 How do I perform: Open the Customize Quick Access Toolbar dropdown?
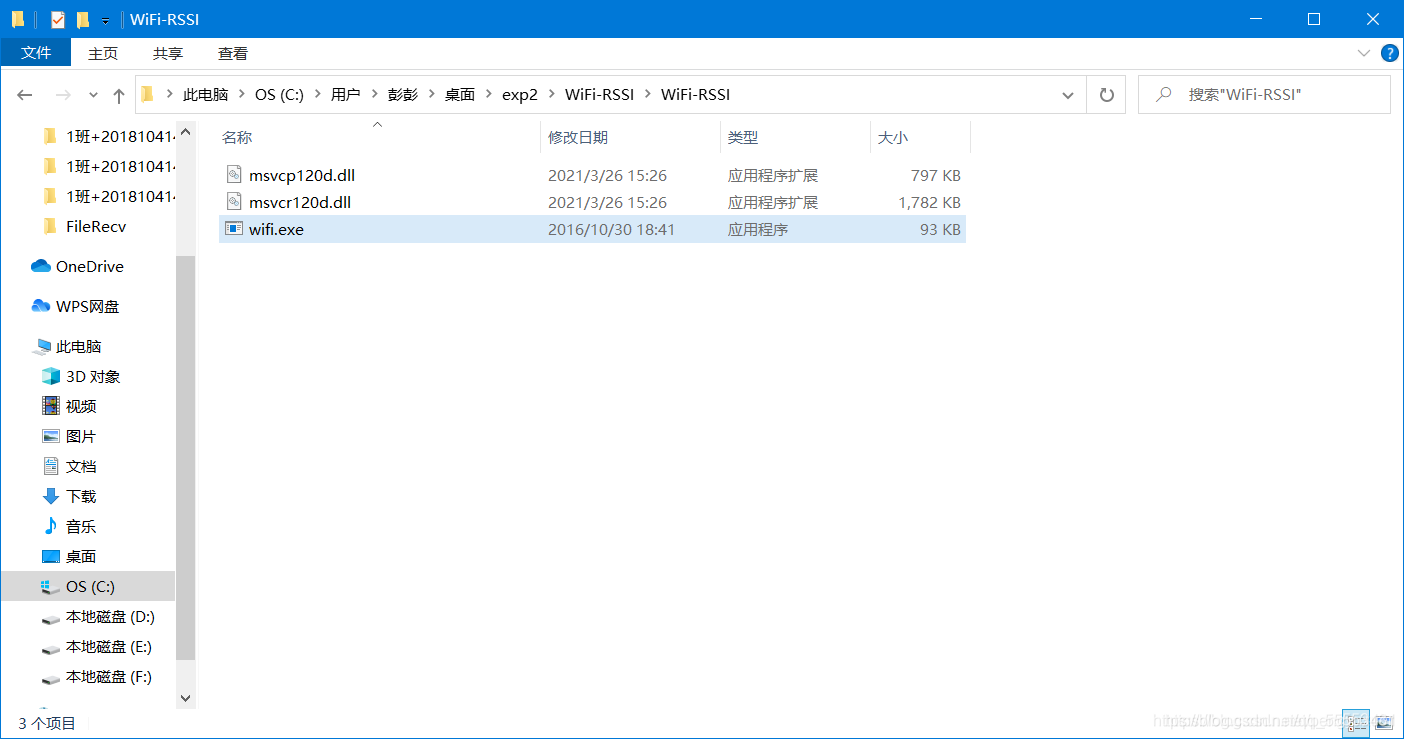pos(105,20)
